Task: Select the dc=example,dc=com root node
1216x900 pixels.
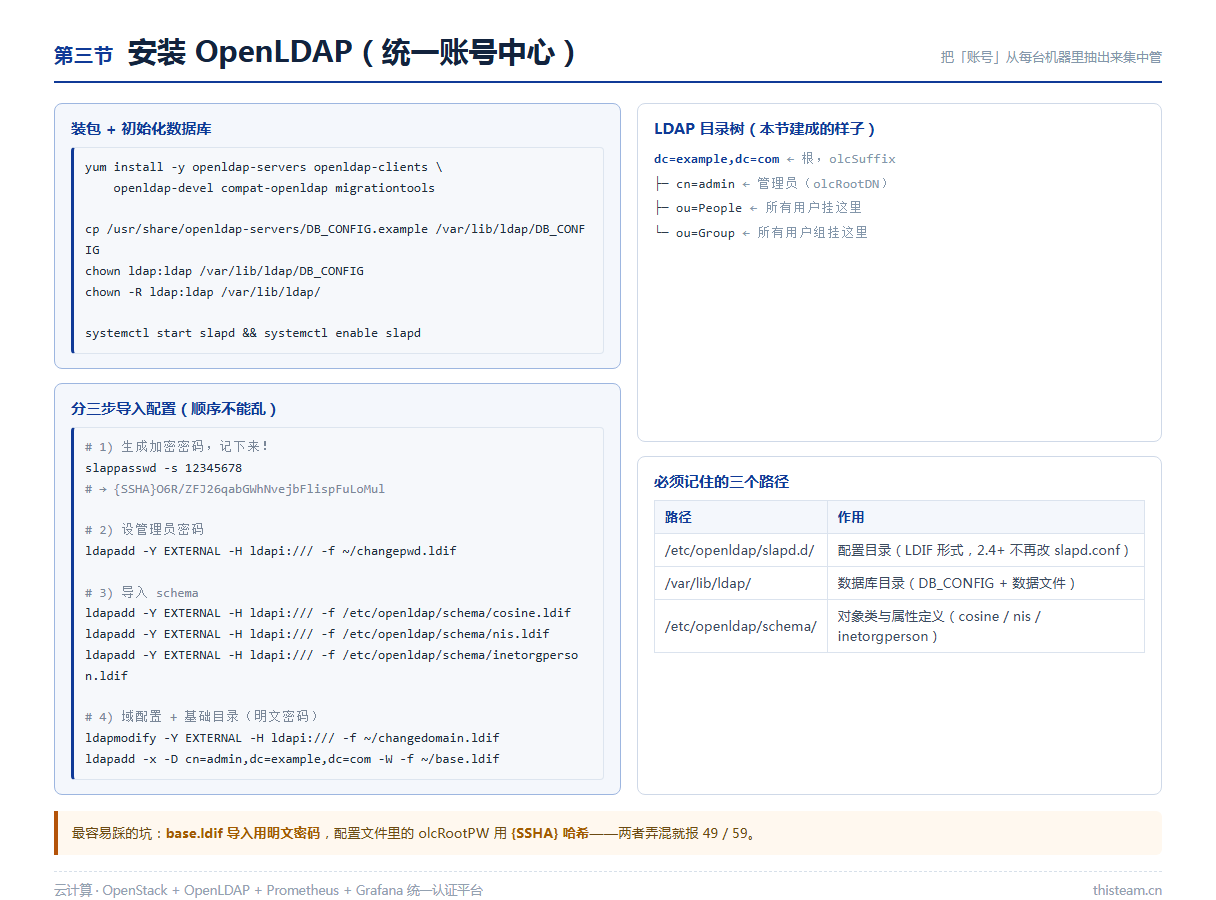Action: [717, 159]
